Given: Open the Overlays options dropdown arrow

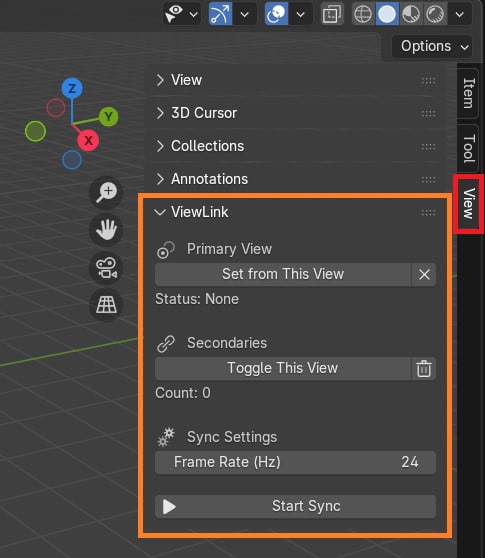Looking at the screenshot, I should [x=301, y=14].
